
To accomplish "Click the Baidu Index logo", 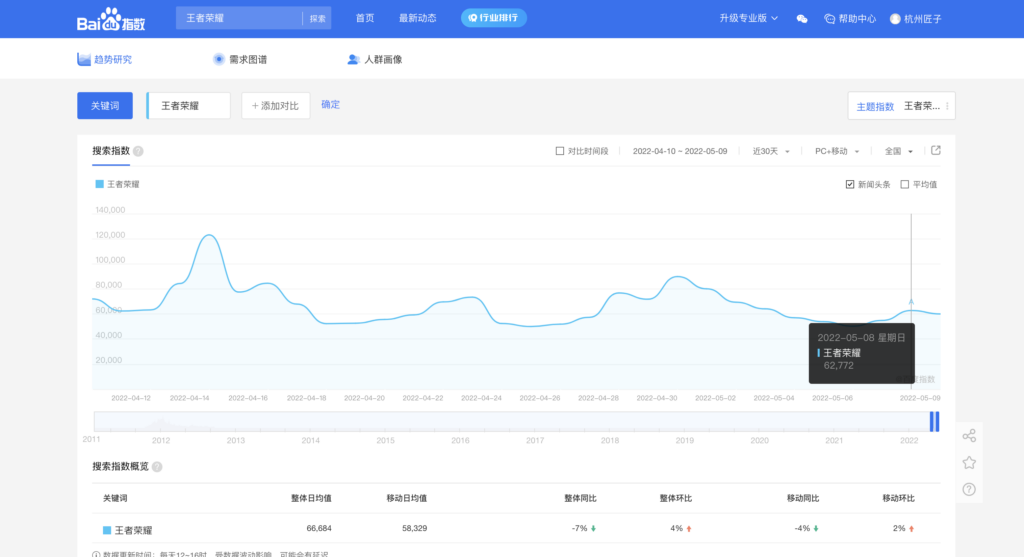I will (x=110, y=19).
